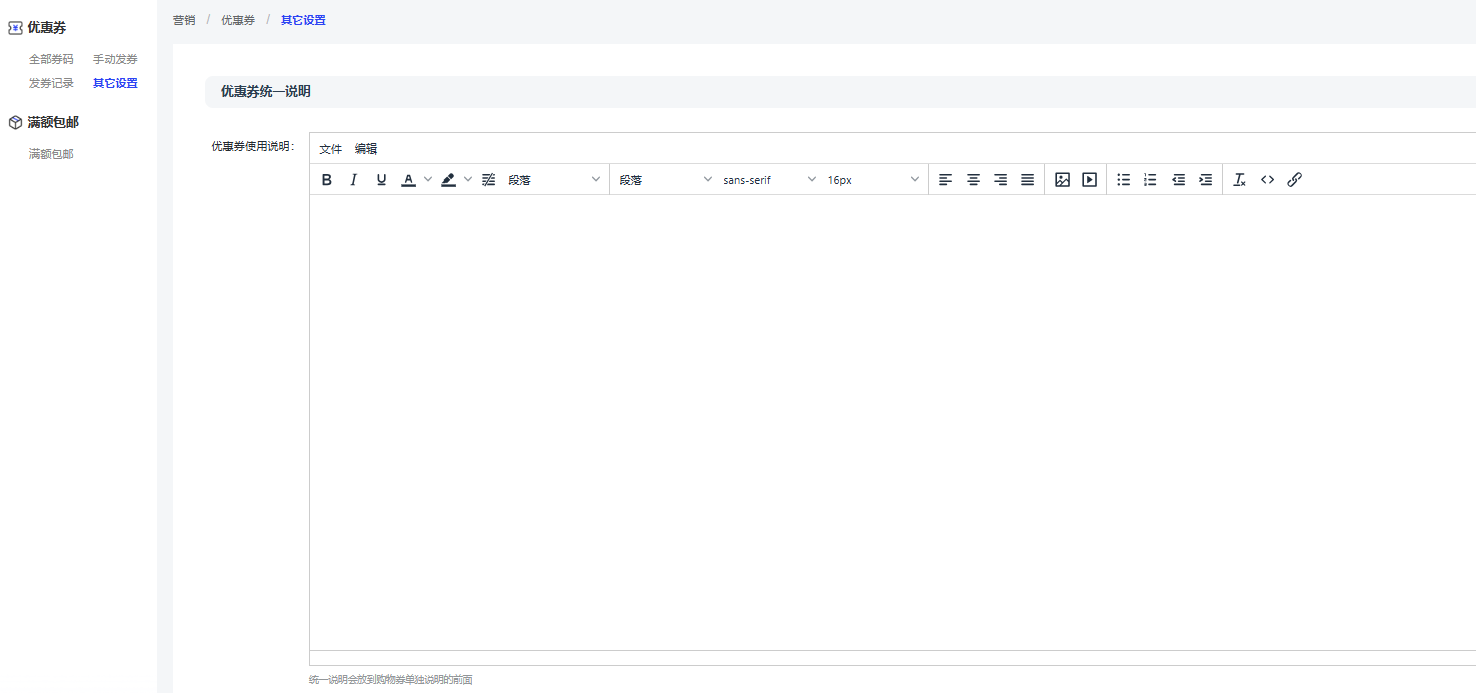Create a numbered list

1150,180
